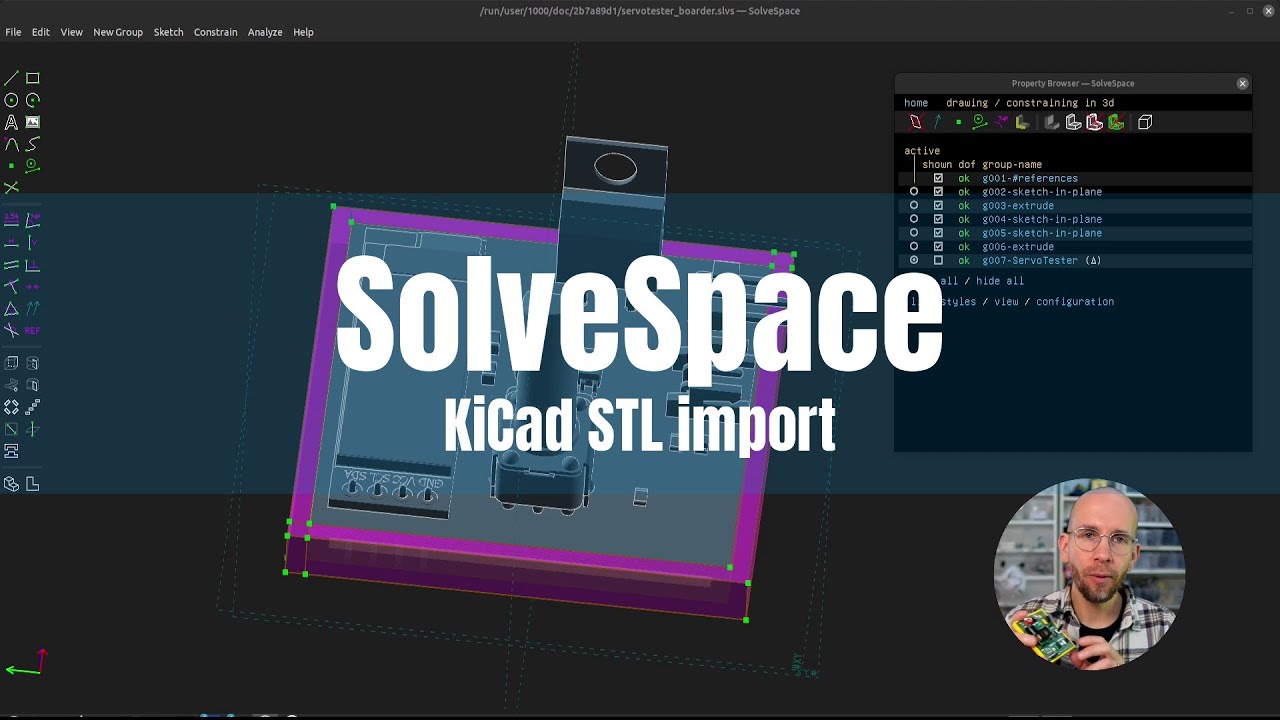Create Sketch In 3D group
Screen dimensions: 1280x720
33,429
